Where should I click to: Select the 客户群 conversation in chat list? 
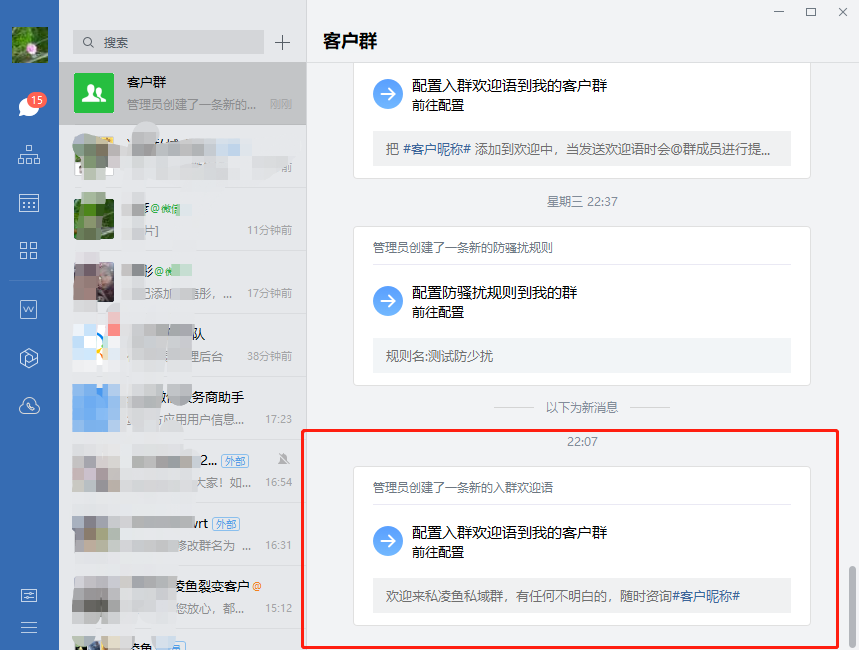click(x=182, y=93)
